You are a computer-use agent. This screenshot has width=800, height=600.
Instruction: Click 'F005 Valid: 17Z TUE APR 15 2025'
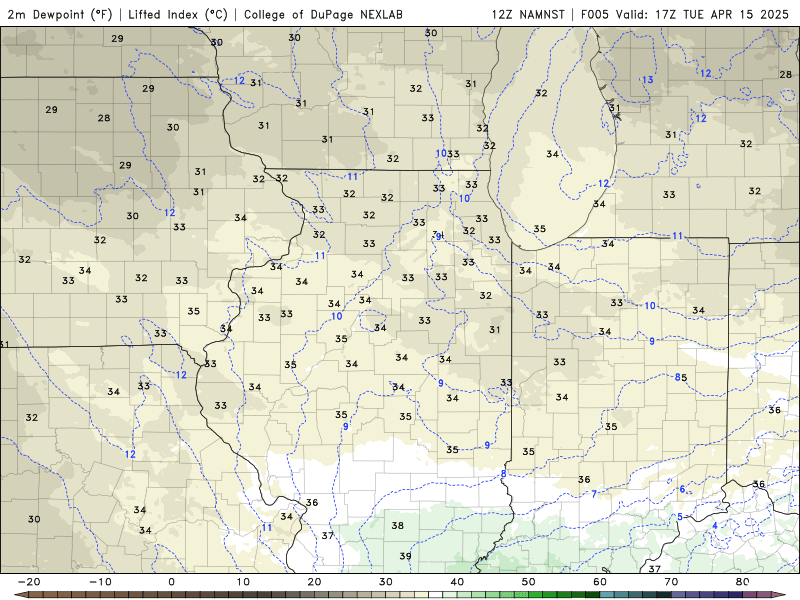685,14
